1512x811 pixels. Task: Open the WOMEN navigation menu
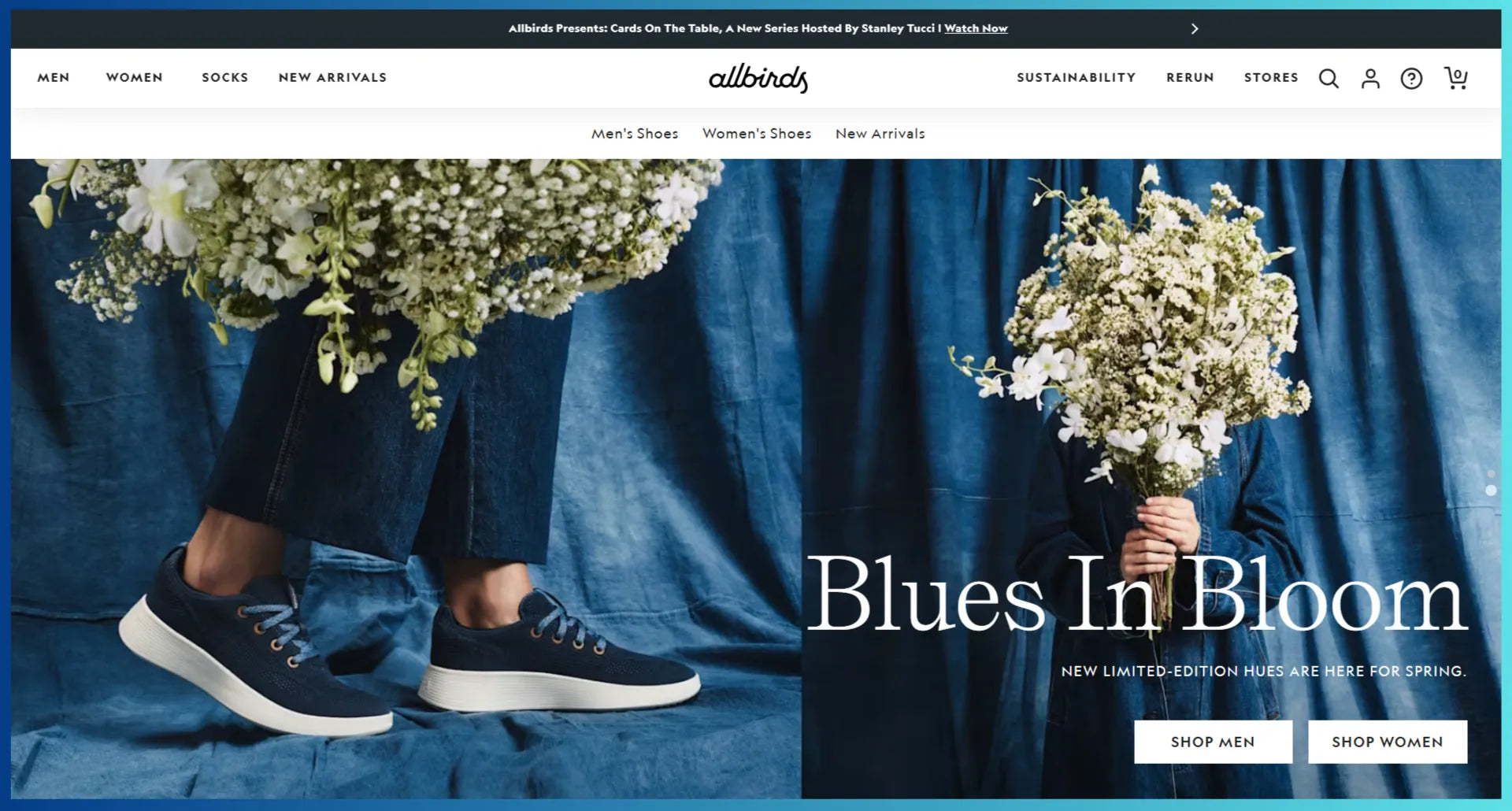[x=135, y=77]
